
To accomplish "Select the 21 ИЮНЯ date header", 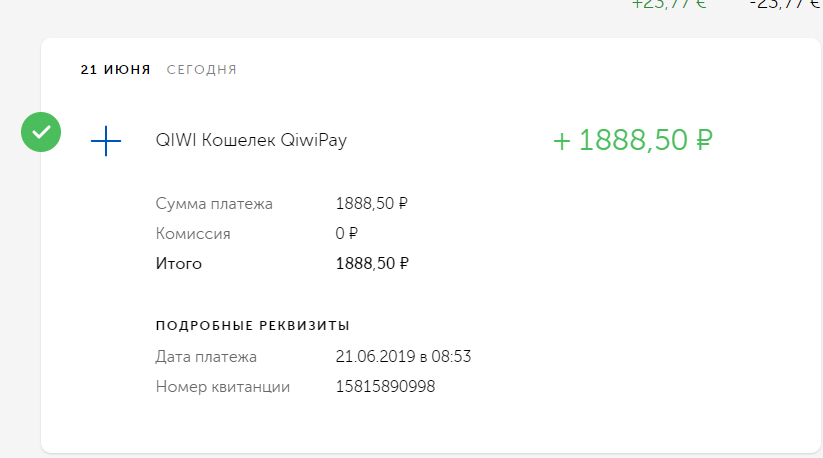I will coord(116,70).
